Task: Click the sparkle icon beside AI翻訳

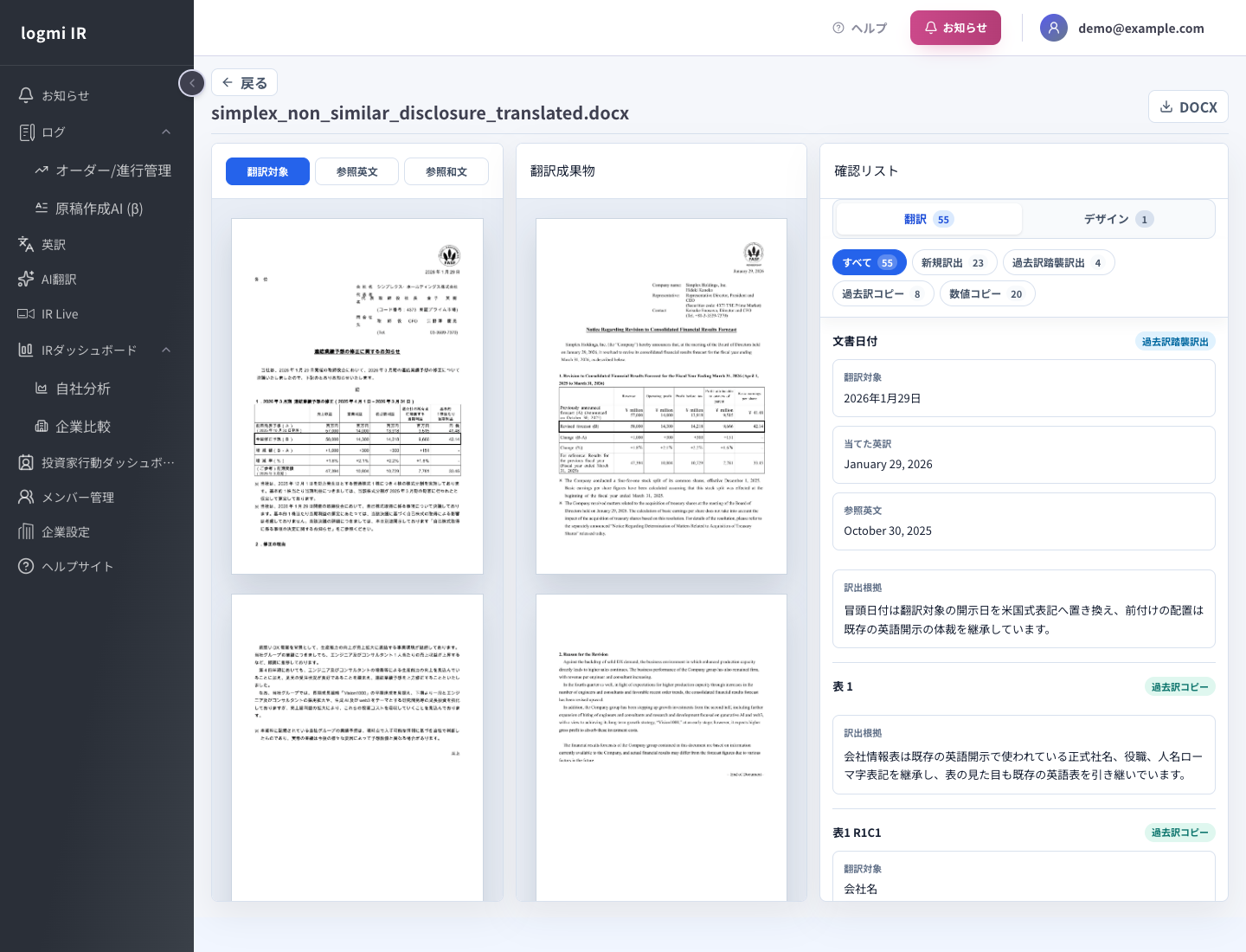Action: [x=26, y=280]
